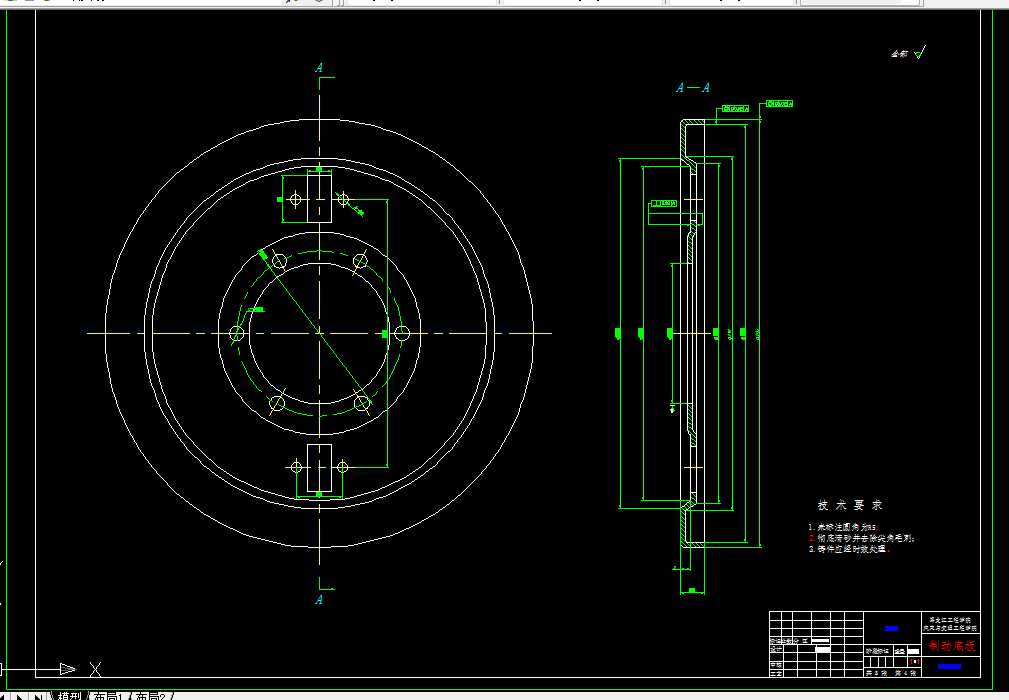Select the lower section marker letter A
Viewport: 1009px width, 700px height.
coord(319,600)
